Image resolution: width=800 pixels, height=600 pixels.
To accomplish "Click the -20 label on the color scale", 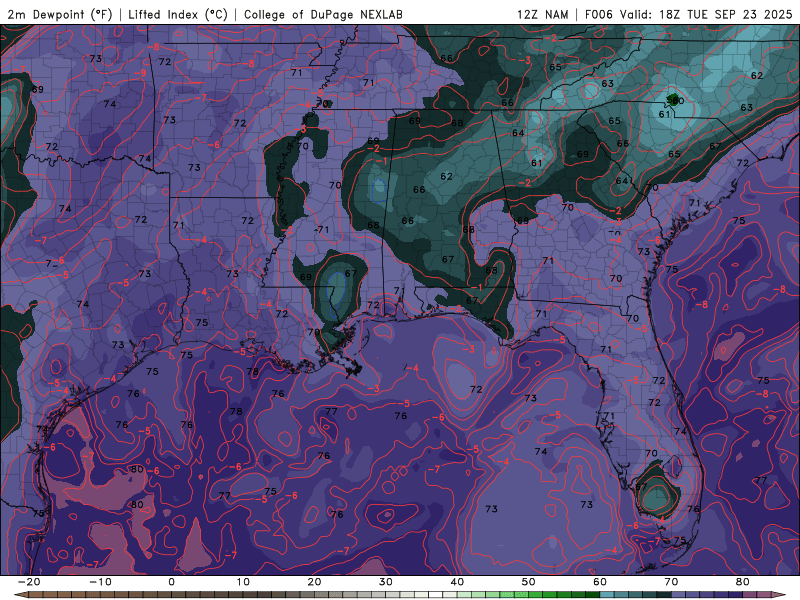I will 28,582.
